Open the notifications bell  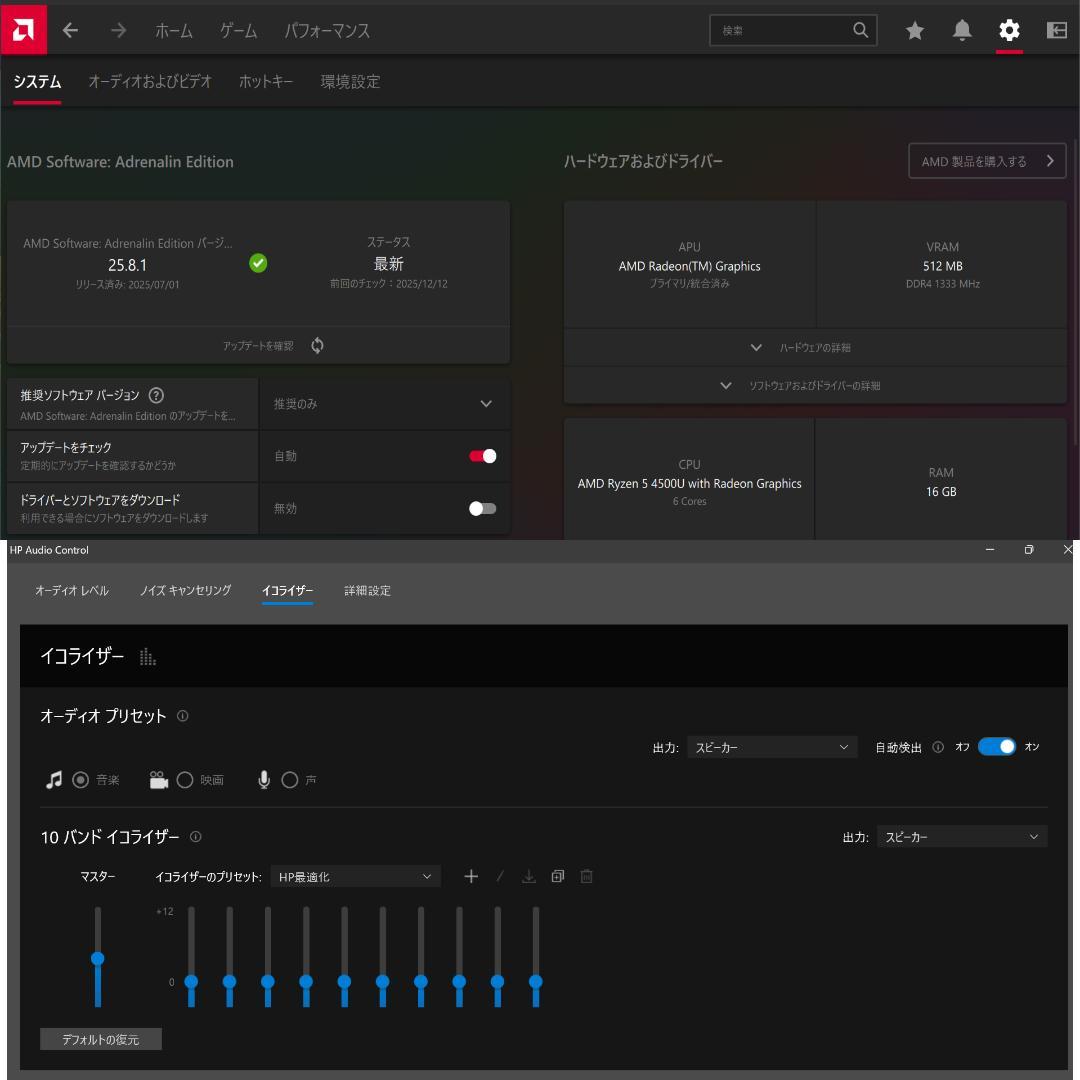962,31
